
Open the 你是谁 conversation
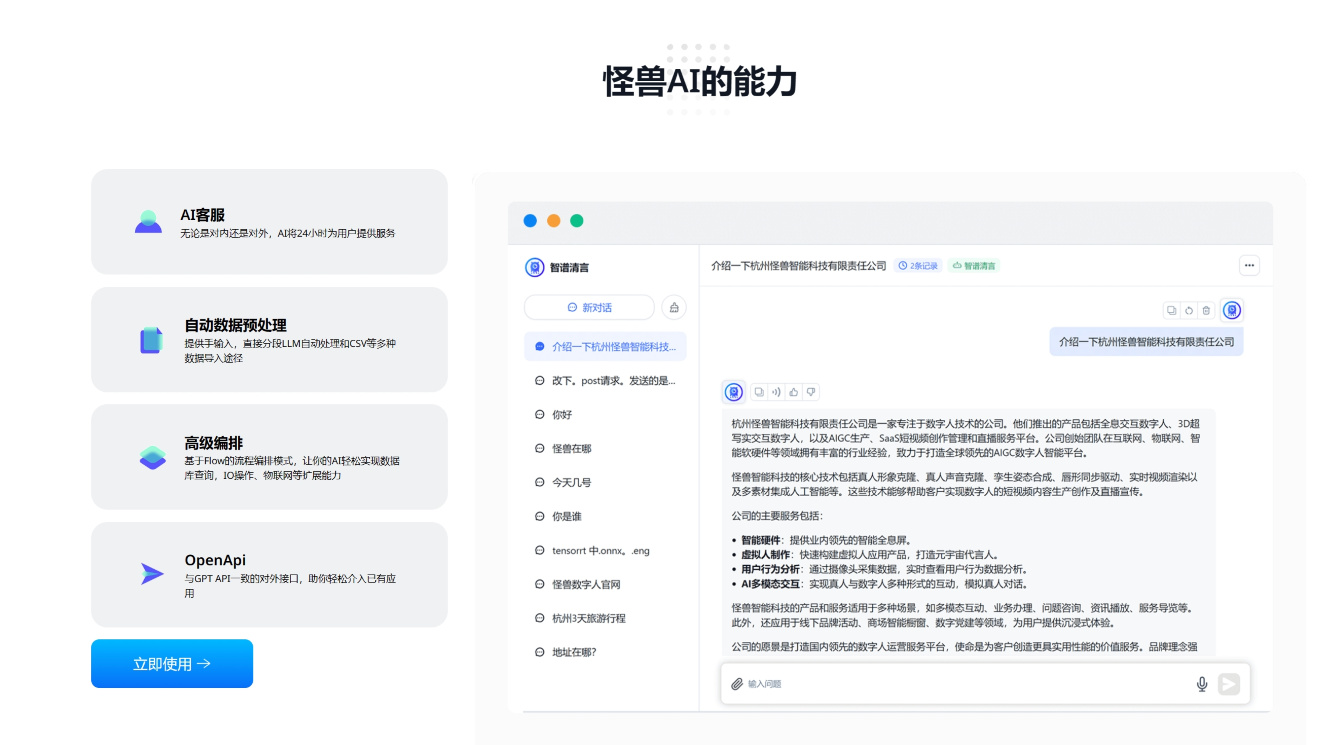(605, 516)
